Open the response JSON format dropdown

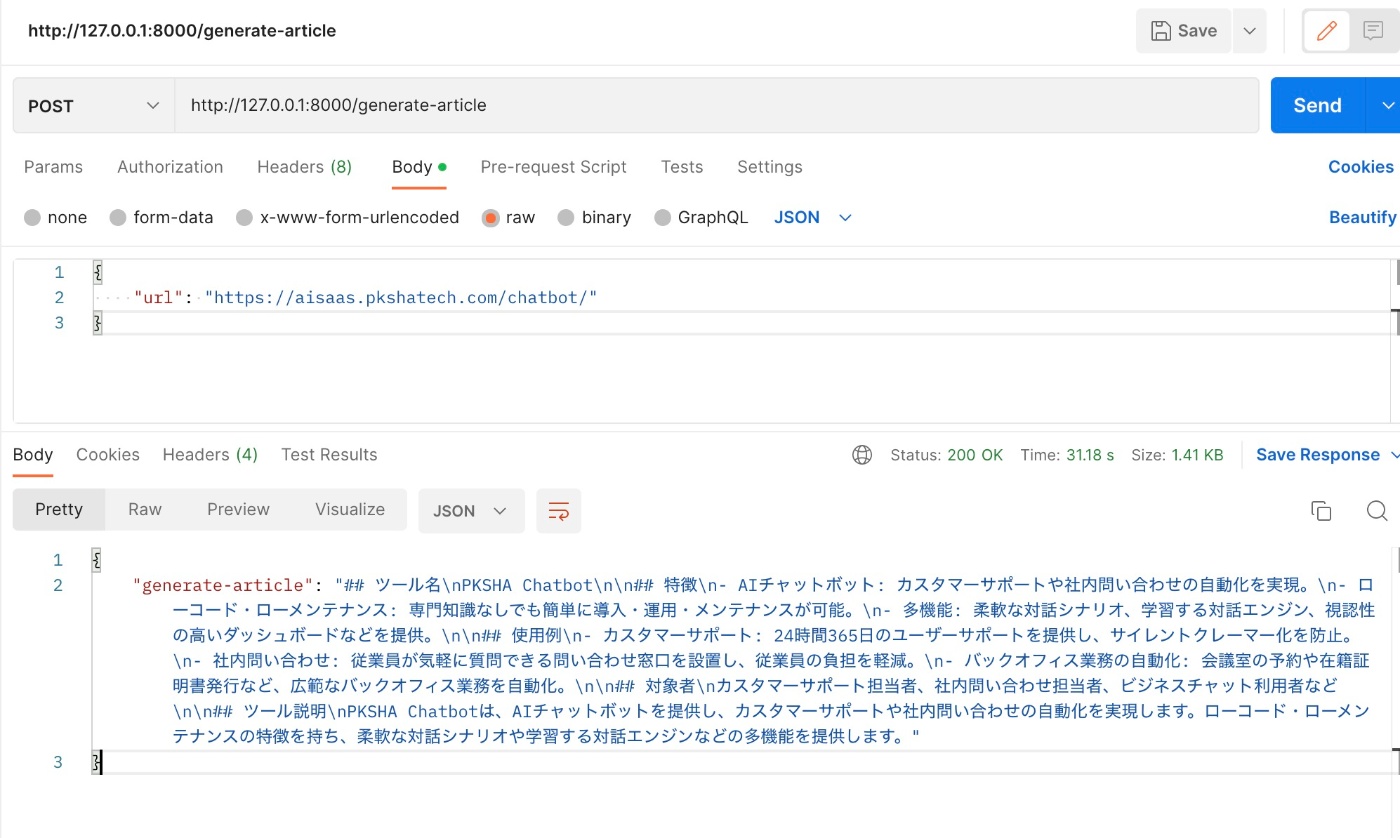(471, 511)
